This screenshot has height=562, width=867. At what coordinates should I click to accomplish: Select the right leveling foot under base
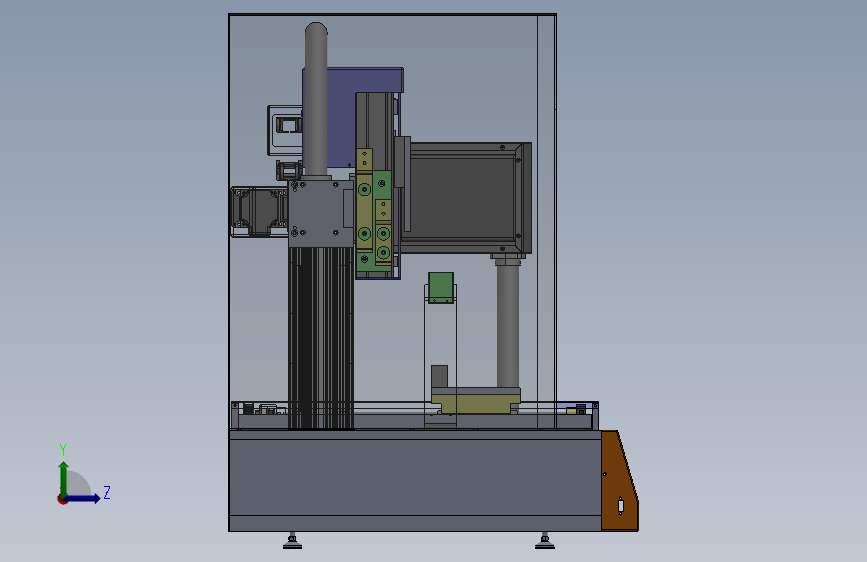click(x=545, y=542)
